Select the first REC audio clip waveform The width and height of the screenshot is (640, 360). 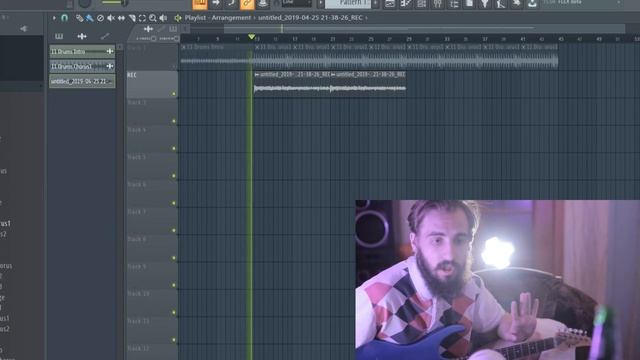(292, 88)
